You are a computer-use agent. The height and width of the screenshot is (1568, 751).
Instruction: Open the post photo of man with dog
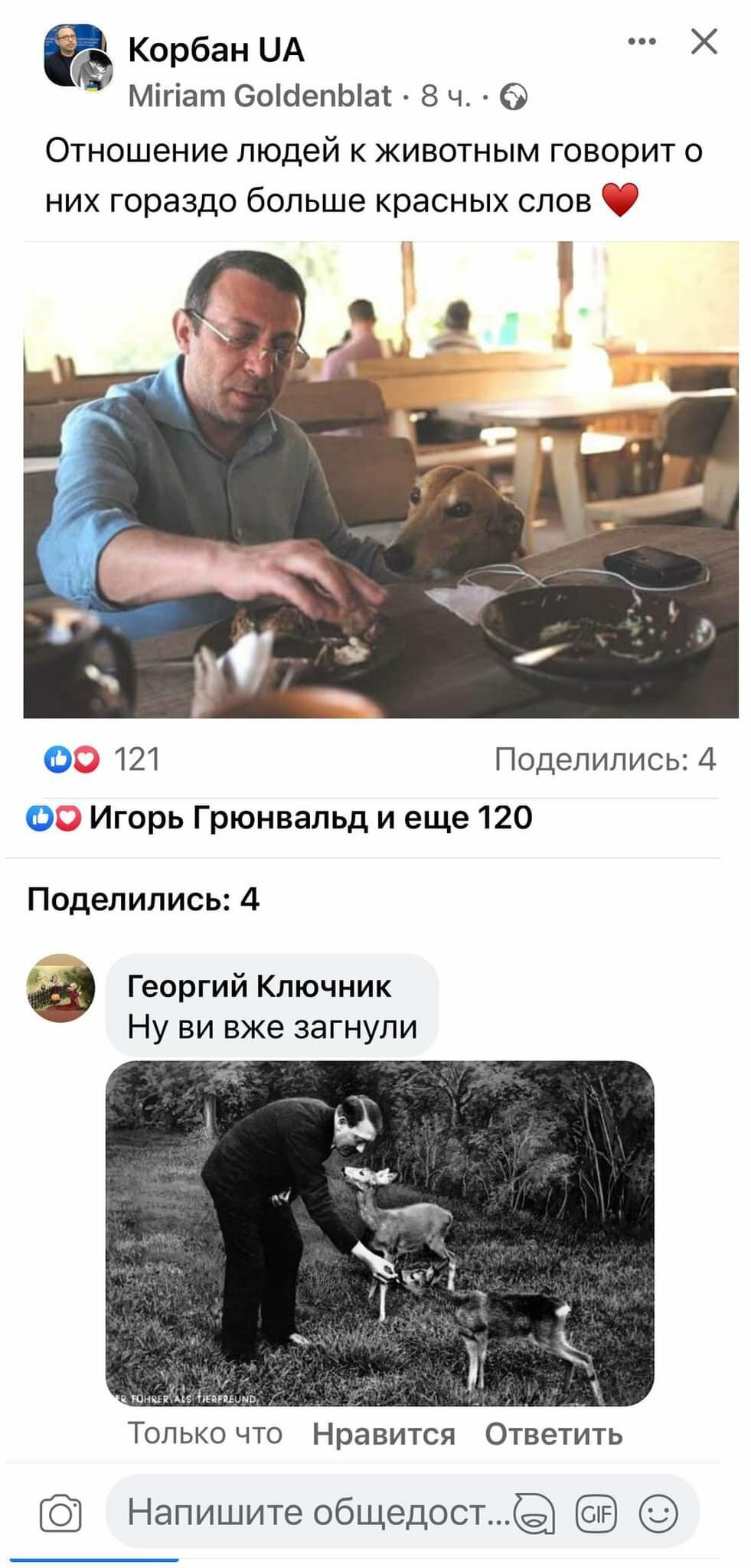tap(380, 479)
